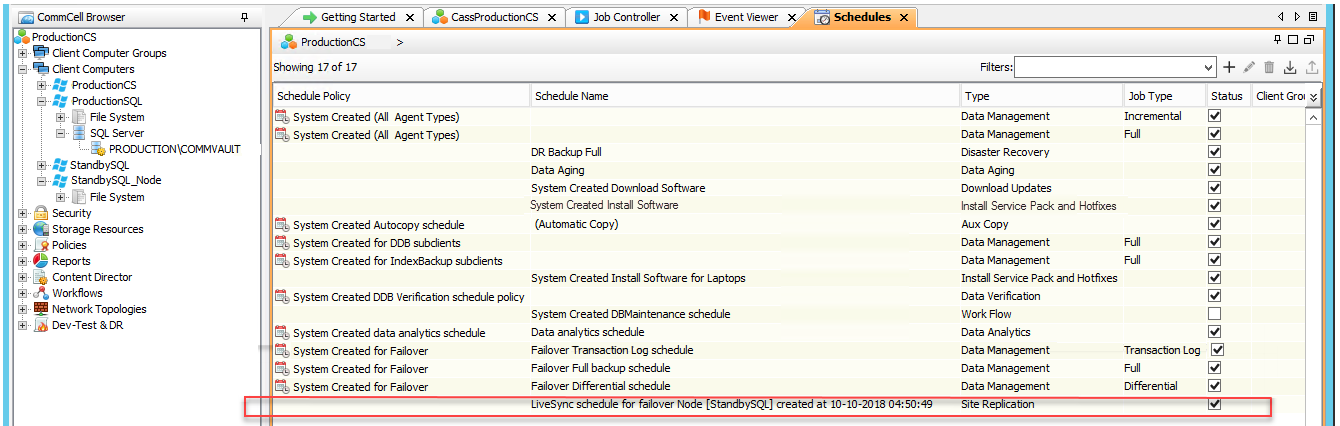Click the Storage Resources icon in tree

[x=41, y=229]
